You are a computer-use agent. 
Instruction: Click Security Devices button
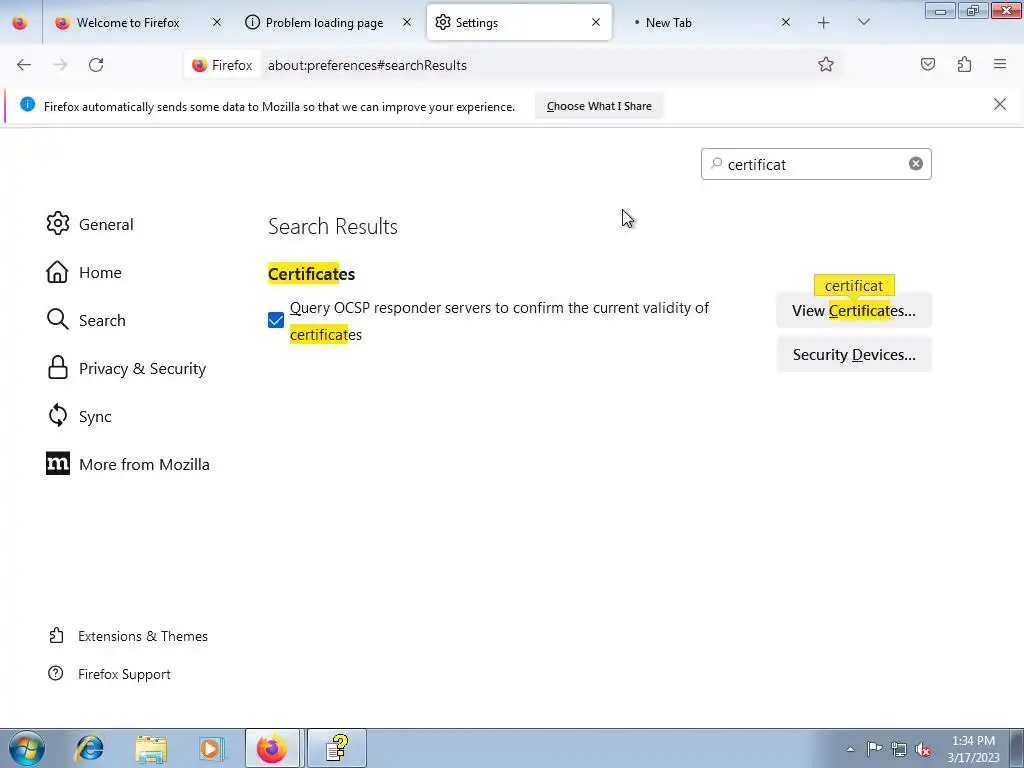click(x=854, y=355)
